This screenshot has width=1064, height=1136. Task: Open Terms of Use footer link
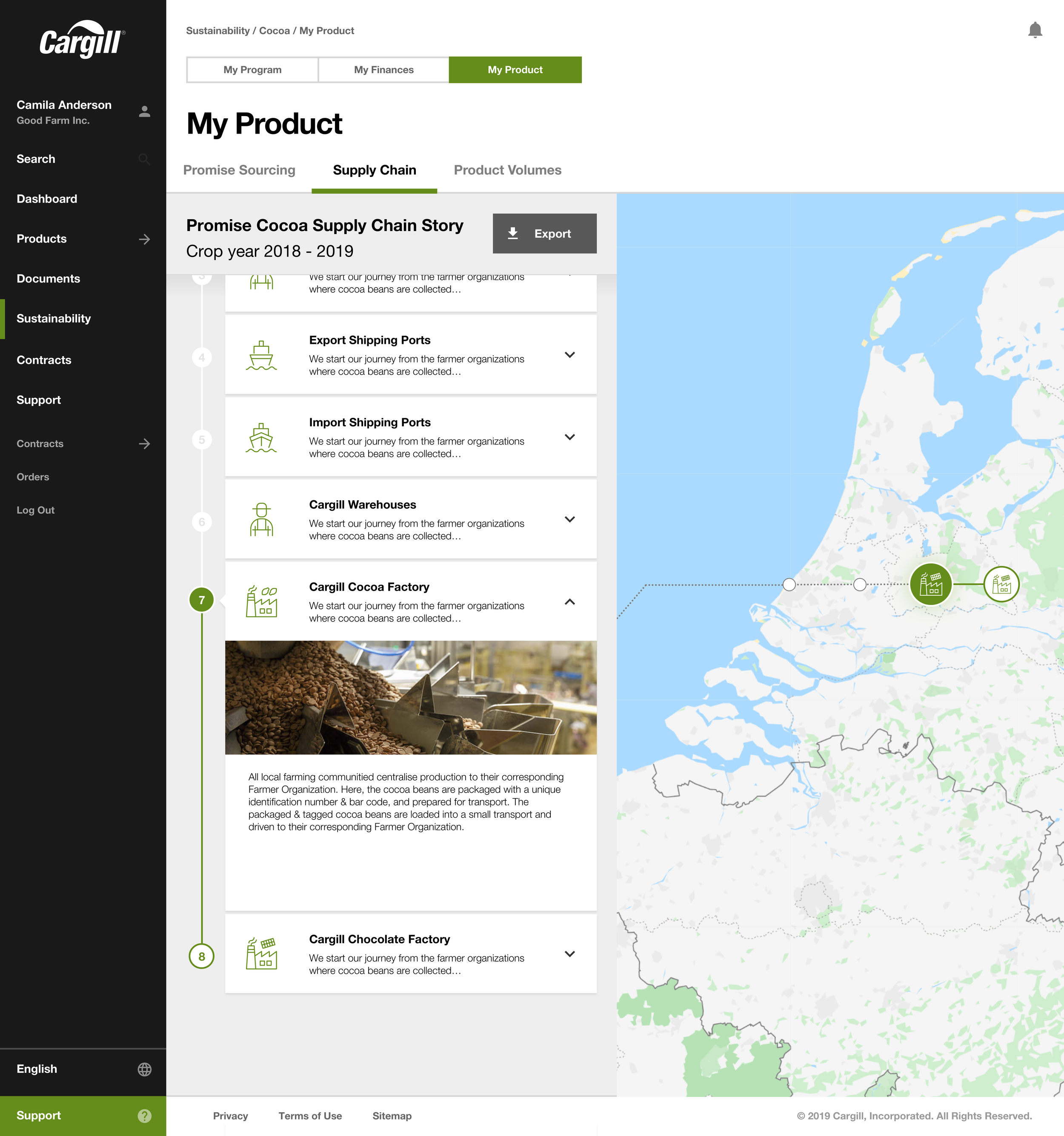pos(310,1116)
